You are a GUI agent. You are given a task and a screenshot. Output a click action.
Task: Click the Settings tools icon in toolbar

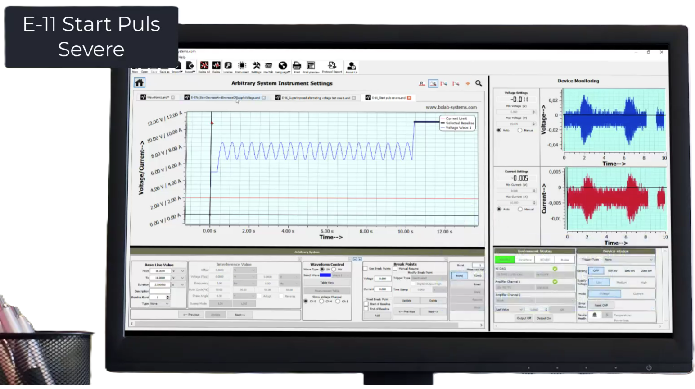[256, 66]
